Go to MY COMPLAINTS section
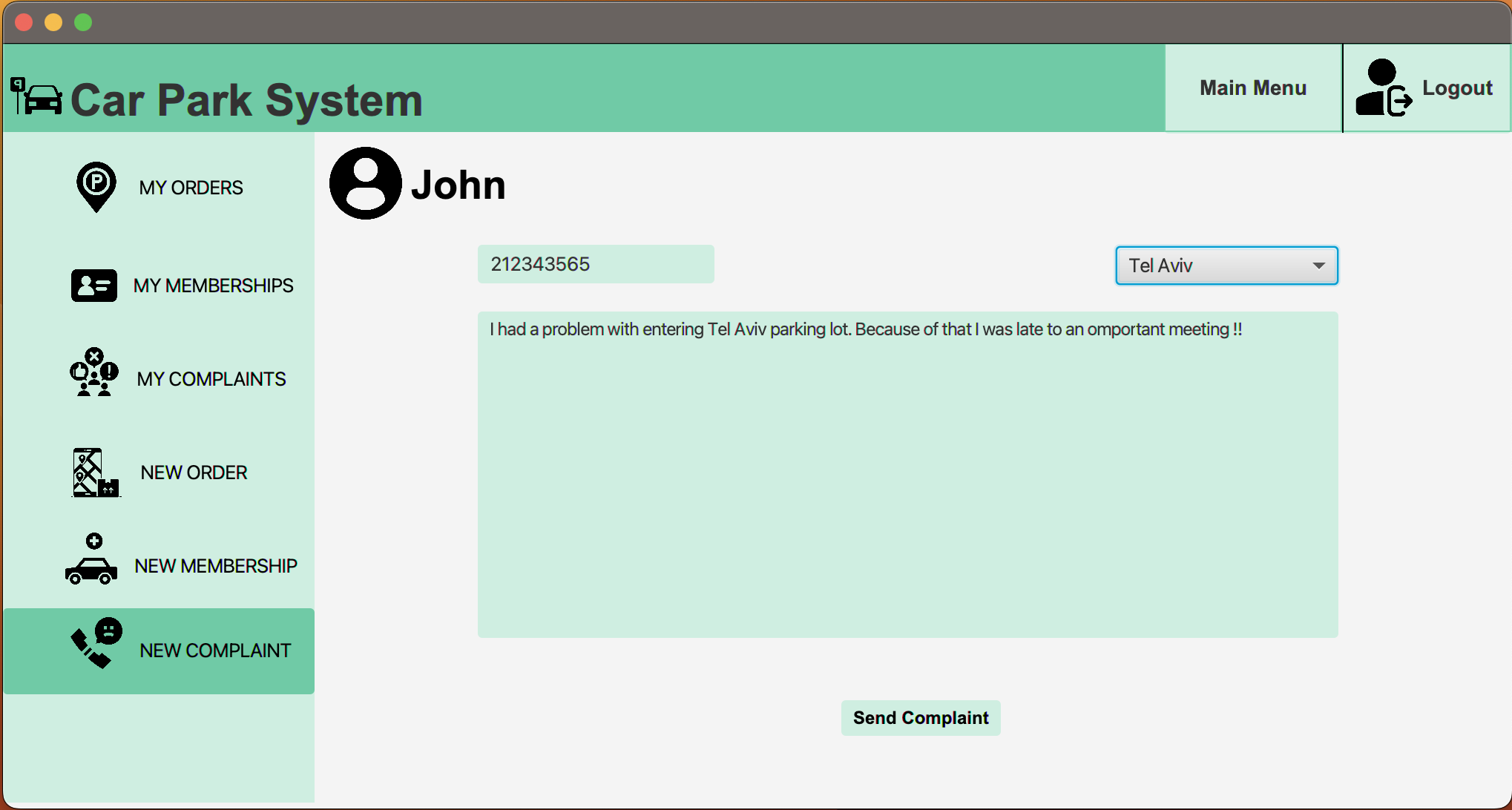 [x=211, y=379]
